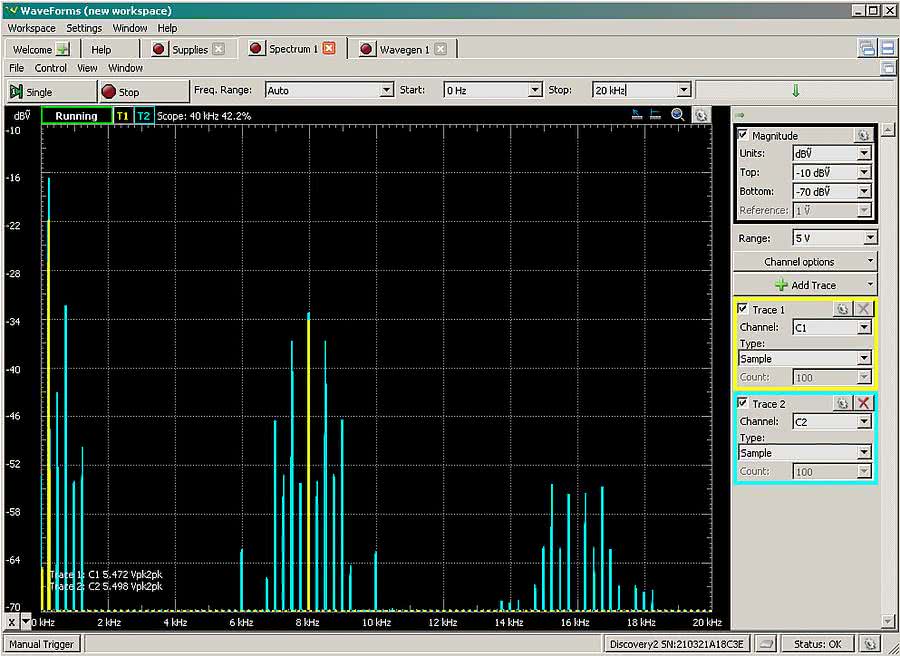Uncheck the Magnitude checkbox
Image resolution: width=900 pixels, height=656 pixels.
(x=743, y=135)
